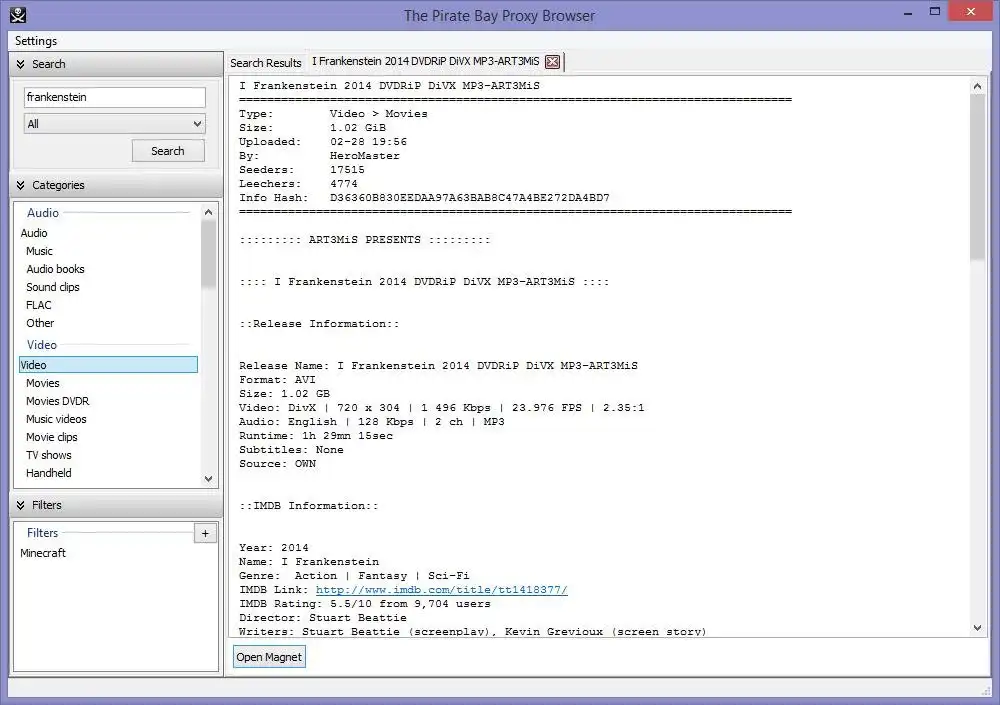Click the Type value Video > Movies
This screenshot has width=1000, height=705.
(x=379, y=114)
